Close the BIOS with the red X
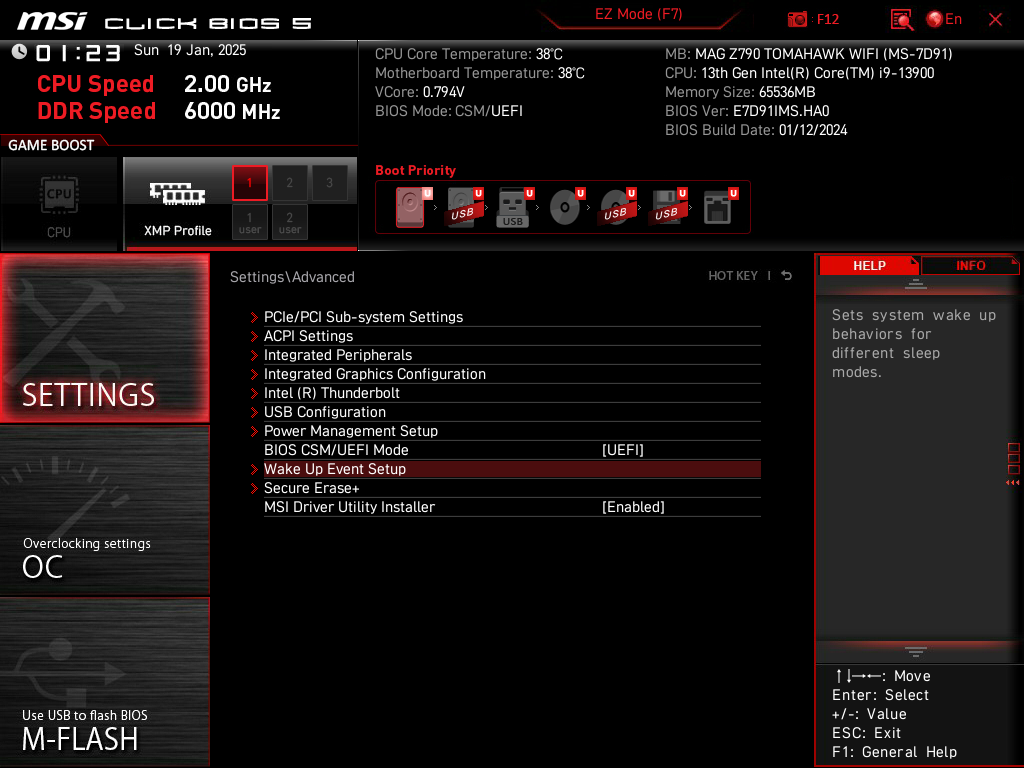This screenshot has width=1024, height=768. (995, 20)
